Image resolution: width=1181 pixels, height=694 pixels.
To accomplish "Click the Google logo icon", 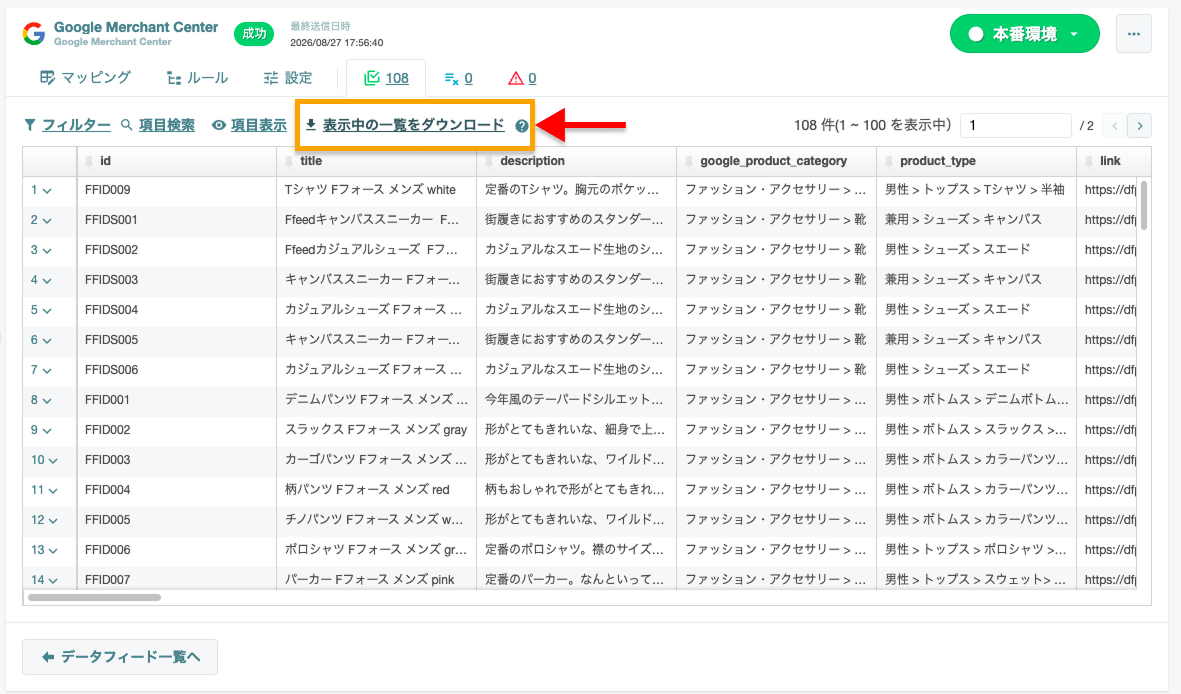I will (34, 34).
